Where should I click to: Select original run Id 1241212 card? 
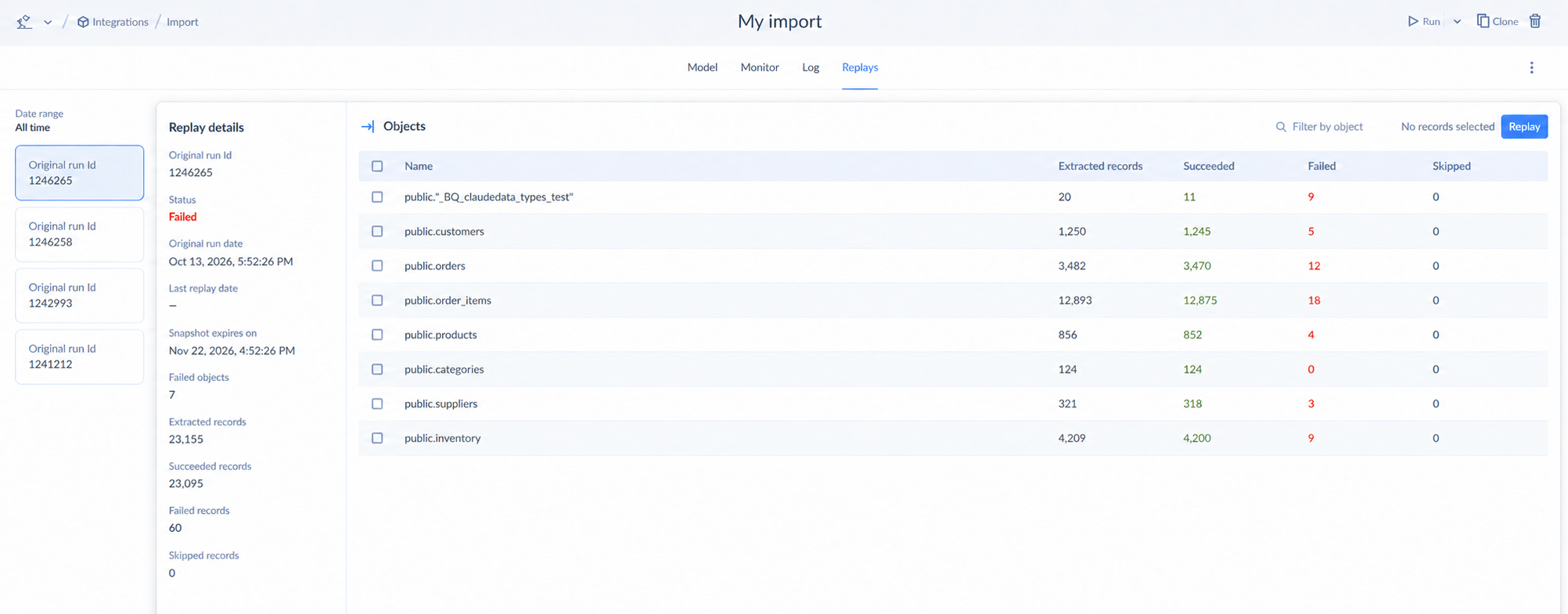click(79, 357)
